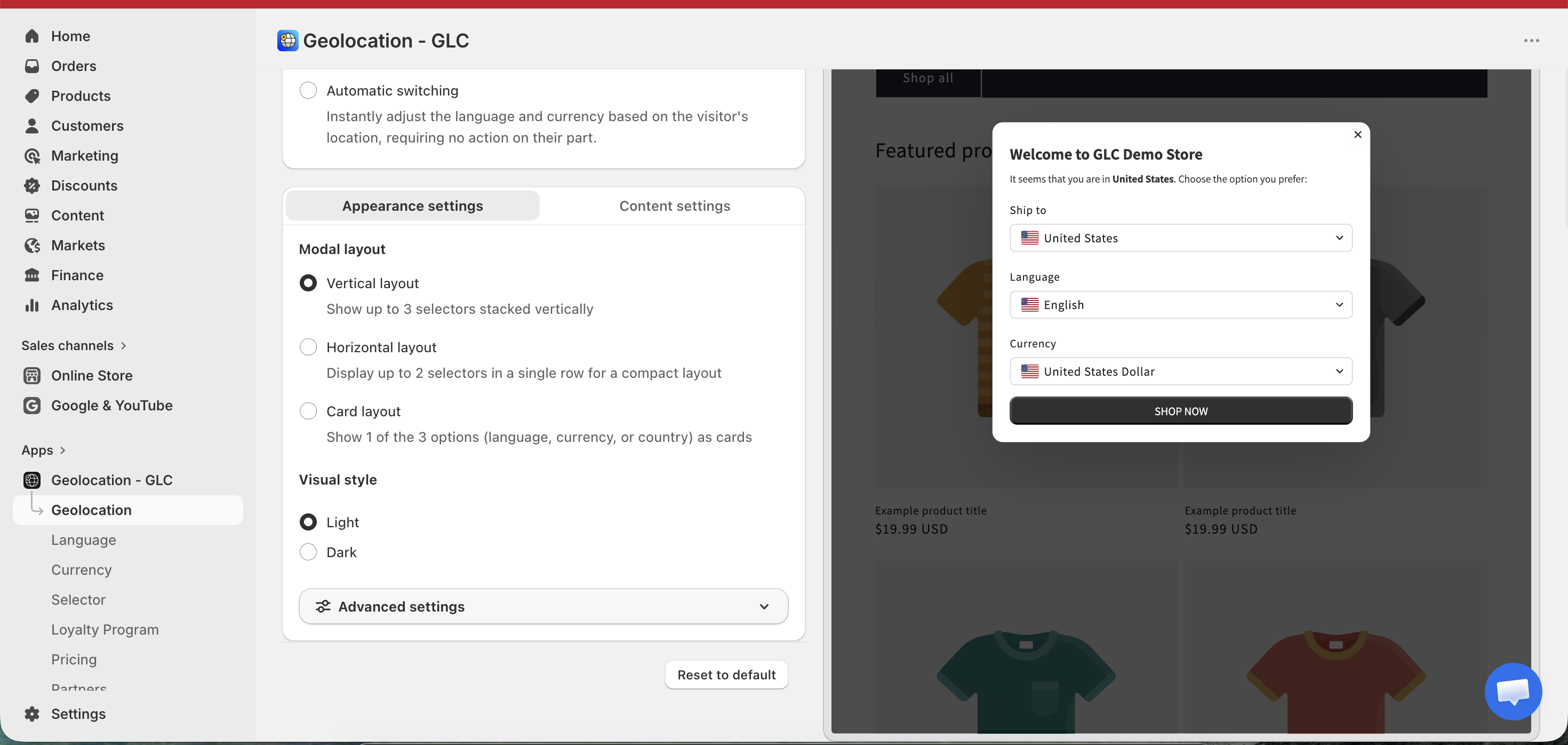The width and height of the screenshot is (1568, 745).
Task: Open the Language English dropdown
Action: (1180, 305)
